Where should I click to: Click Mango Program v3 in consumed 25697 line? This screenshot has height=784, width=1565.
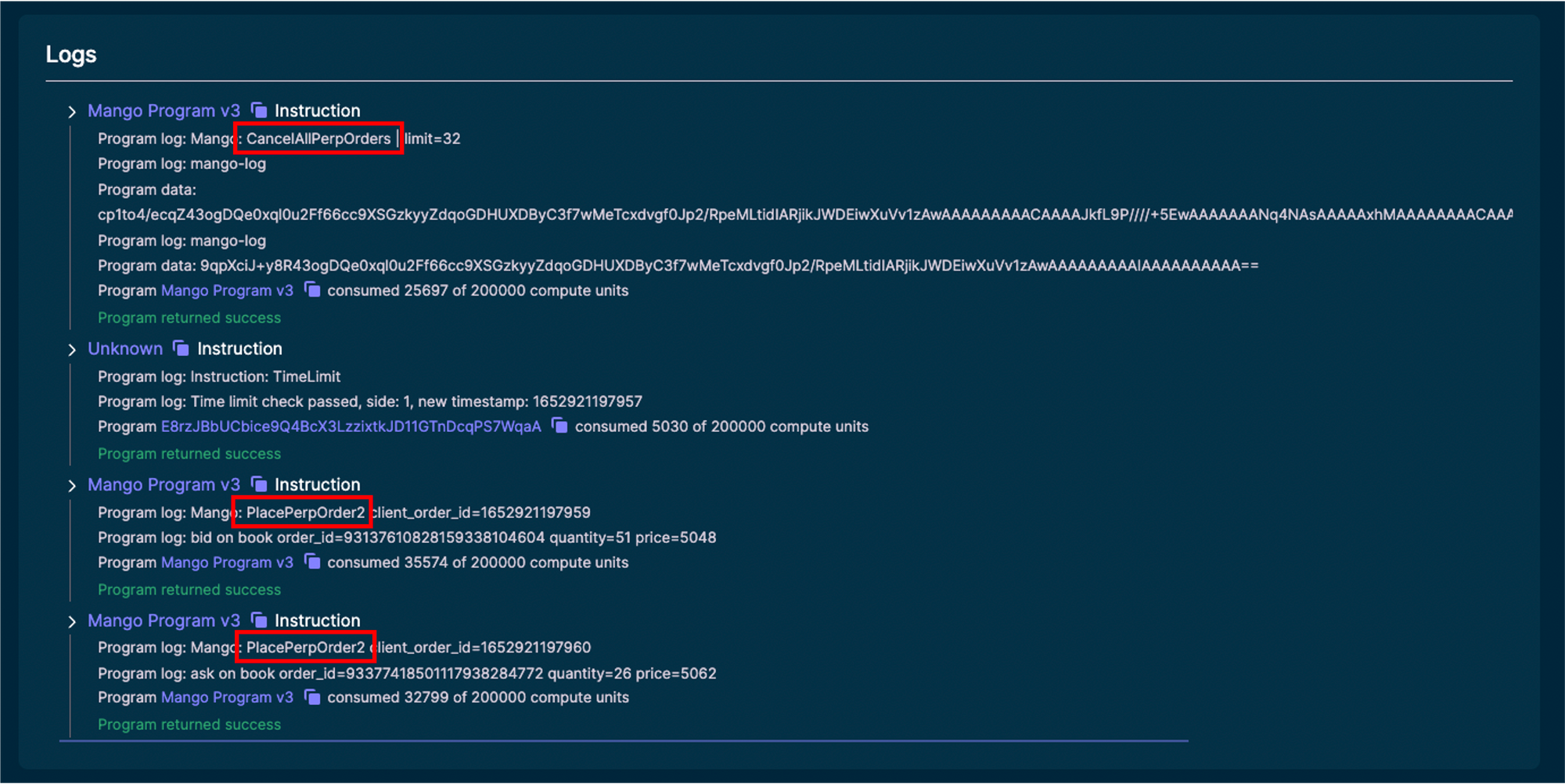click(226, 290)
